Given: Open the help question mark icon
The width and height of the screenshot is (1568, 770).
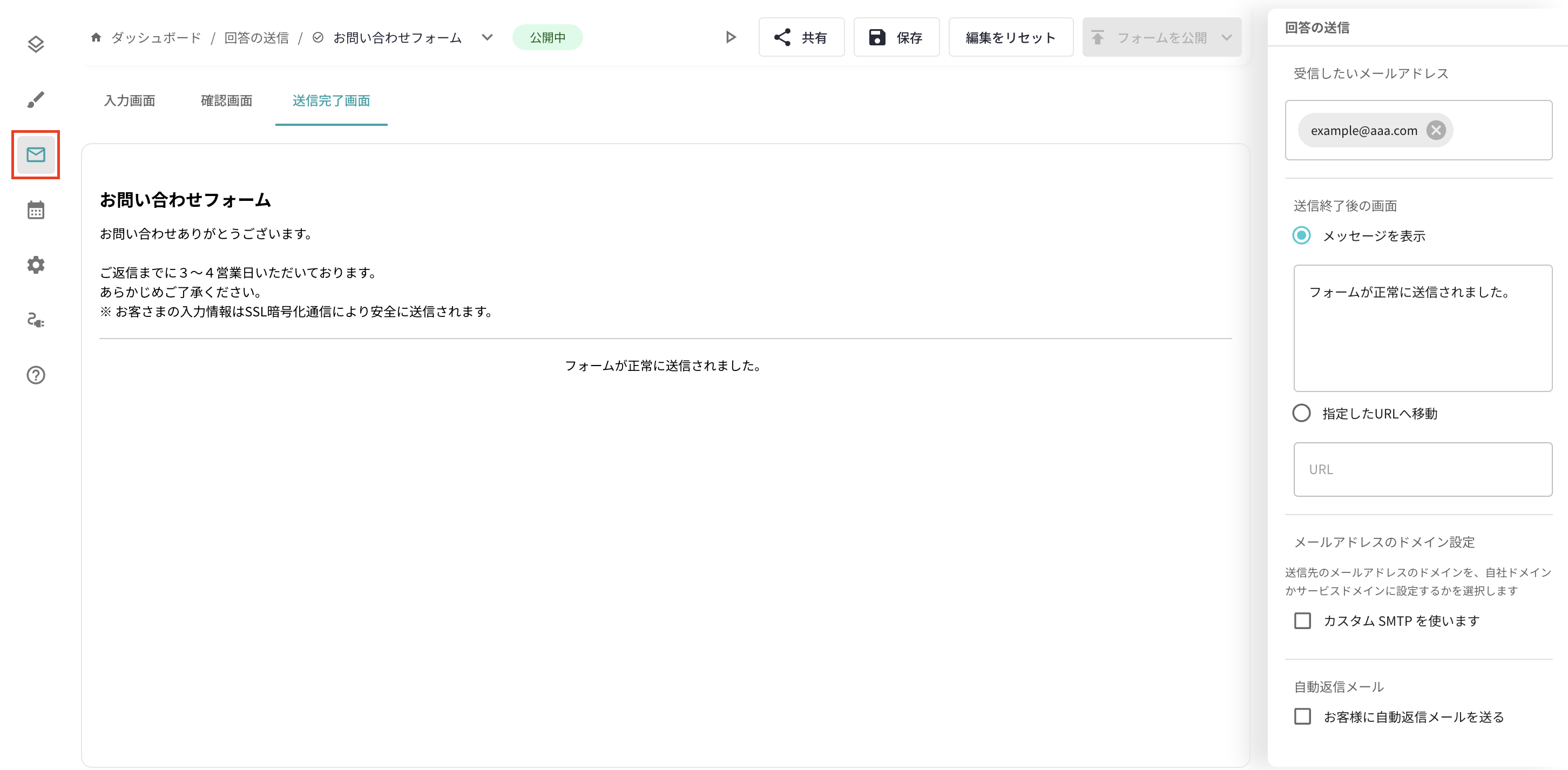Looking at the screenshot, I should 36,375.
